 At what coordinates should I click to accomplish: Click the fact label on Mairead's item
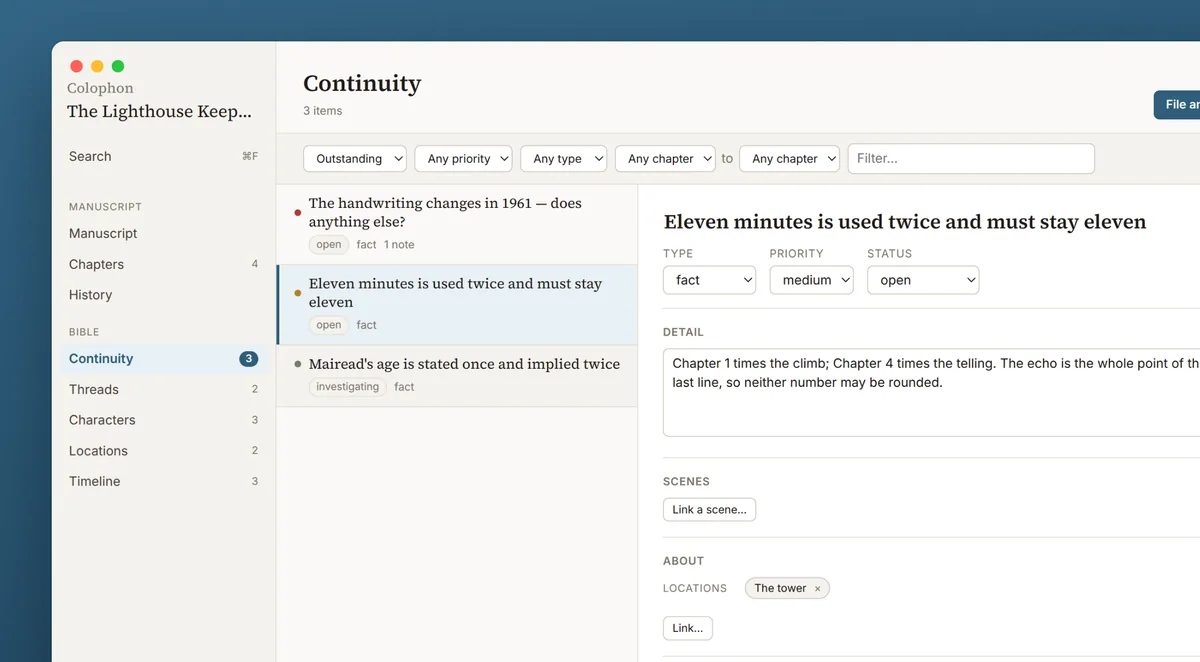click(404, 387)
